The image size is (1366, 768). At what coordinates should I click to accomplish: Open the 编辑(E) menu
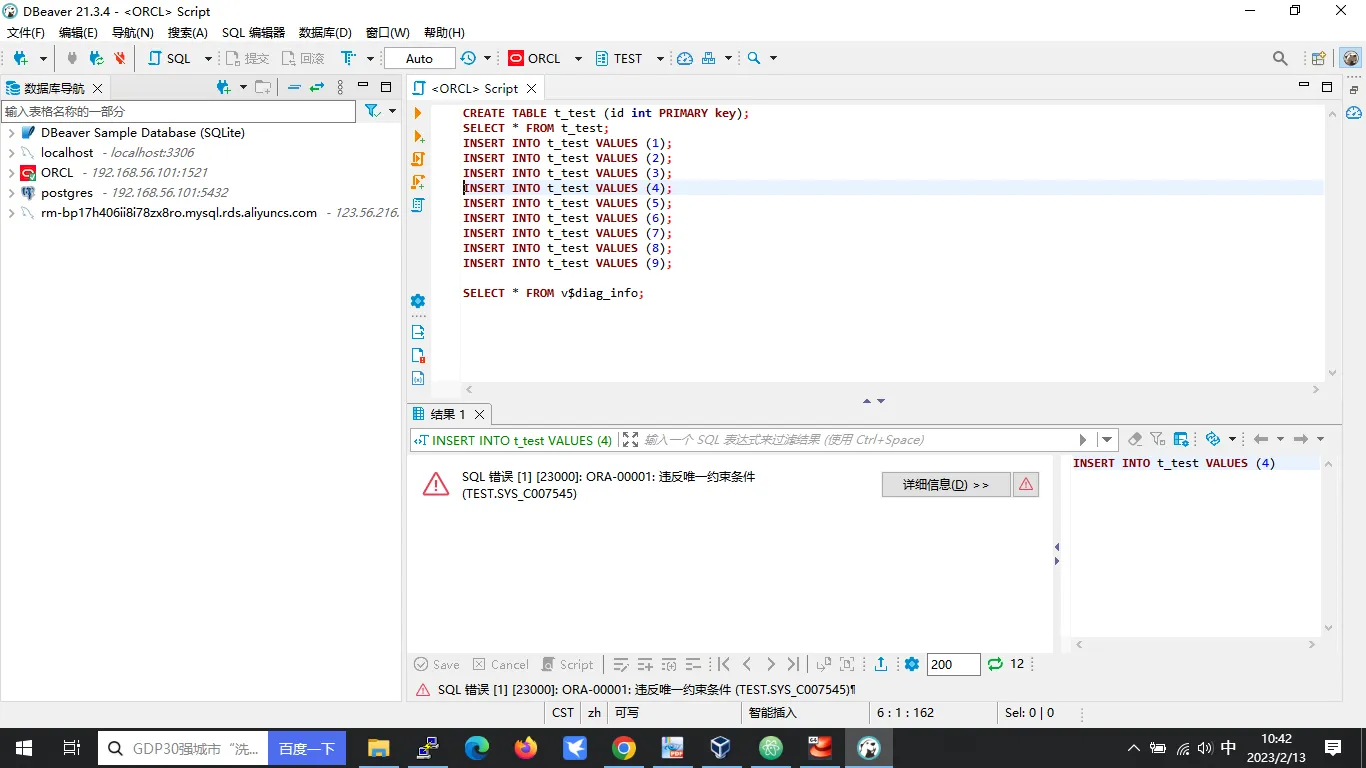pos(78,33)
